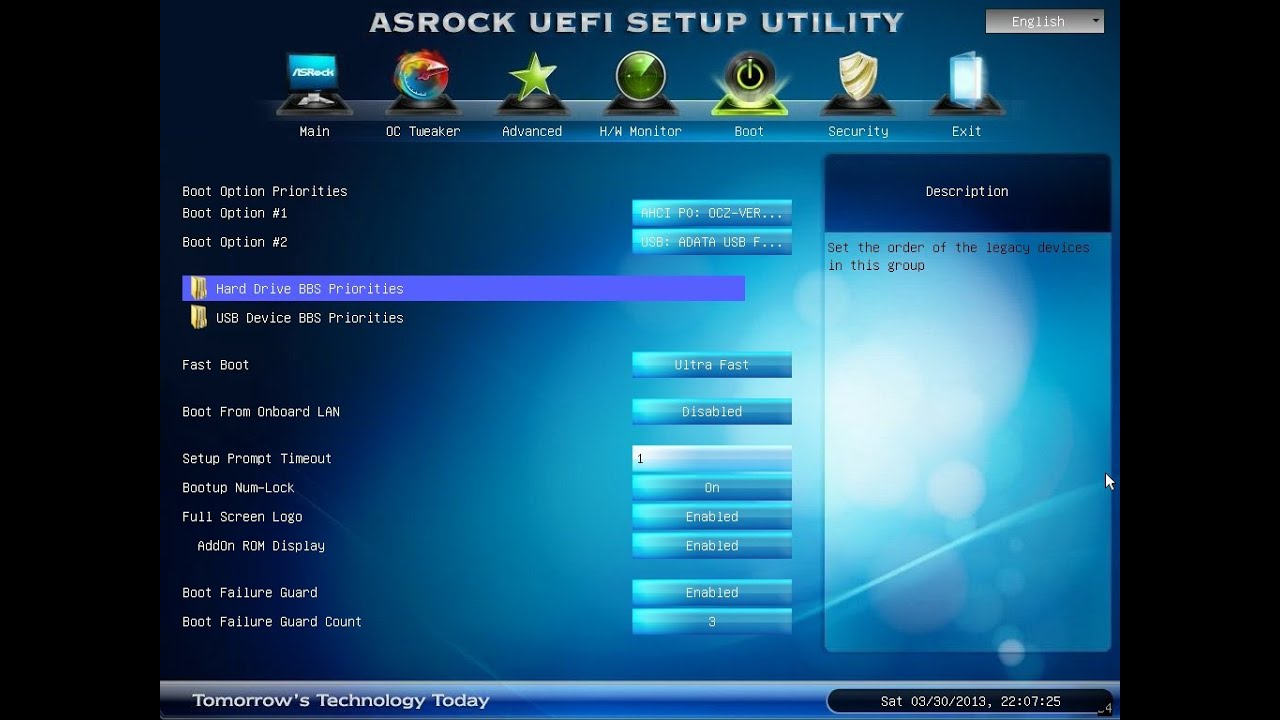Screen dimensions: 1280x720
Task: Open the OC Tweaker gauge icon
Action: (423, 81)
